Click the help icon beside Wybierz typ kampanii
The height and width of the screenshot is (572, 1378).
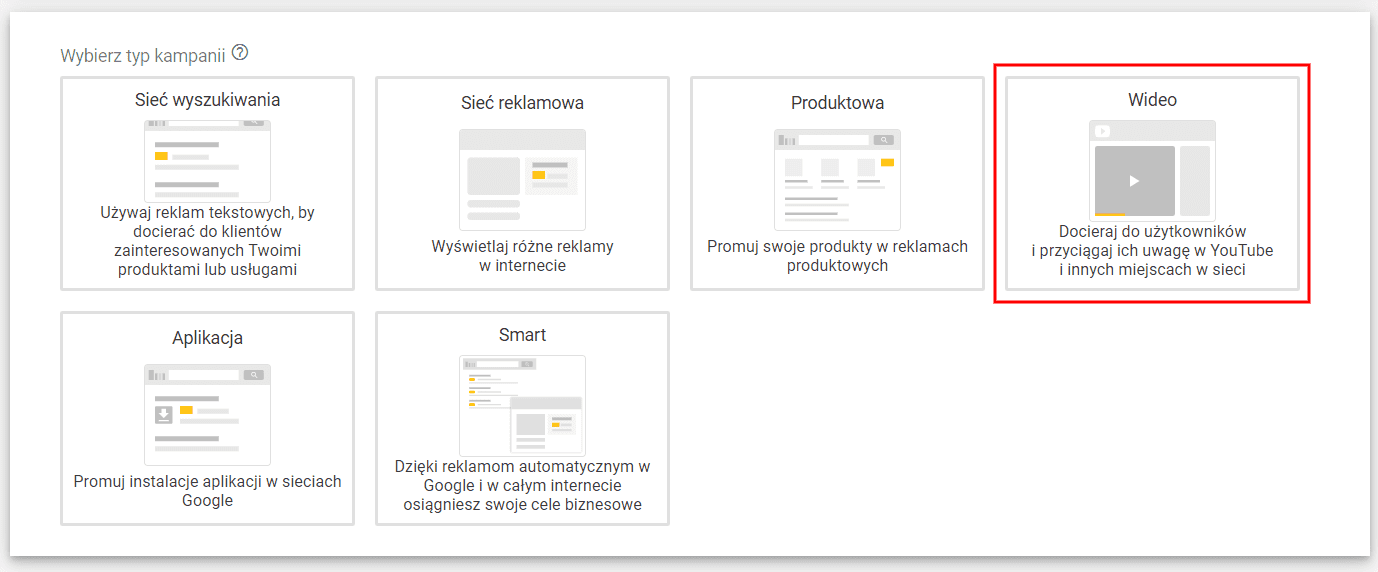(239, 53)
